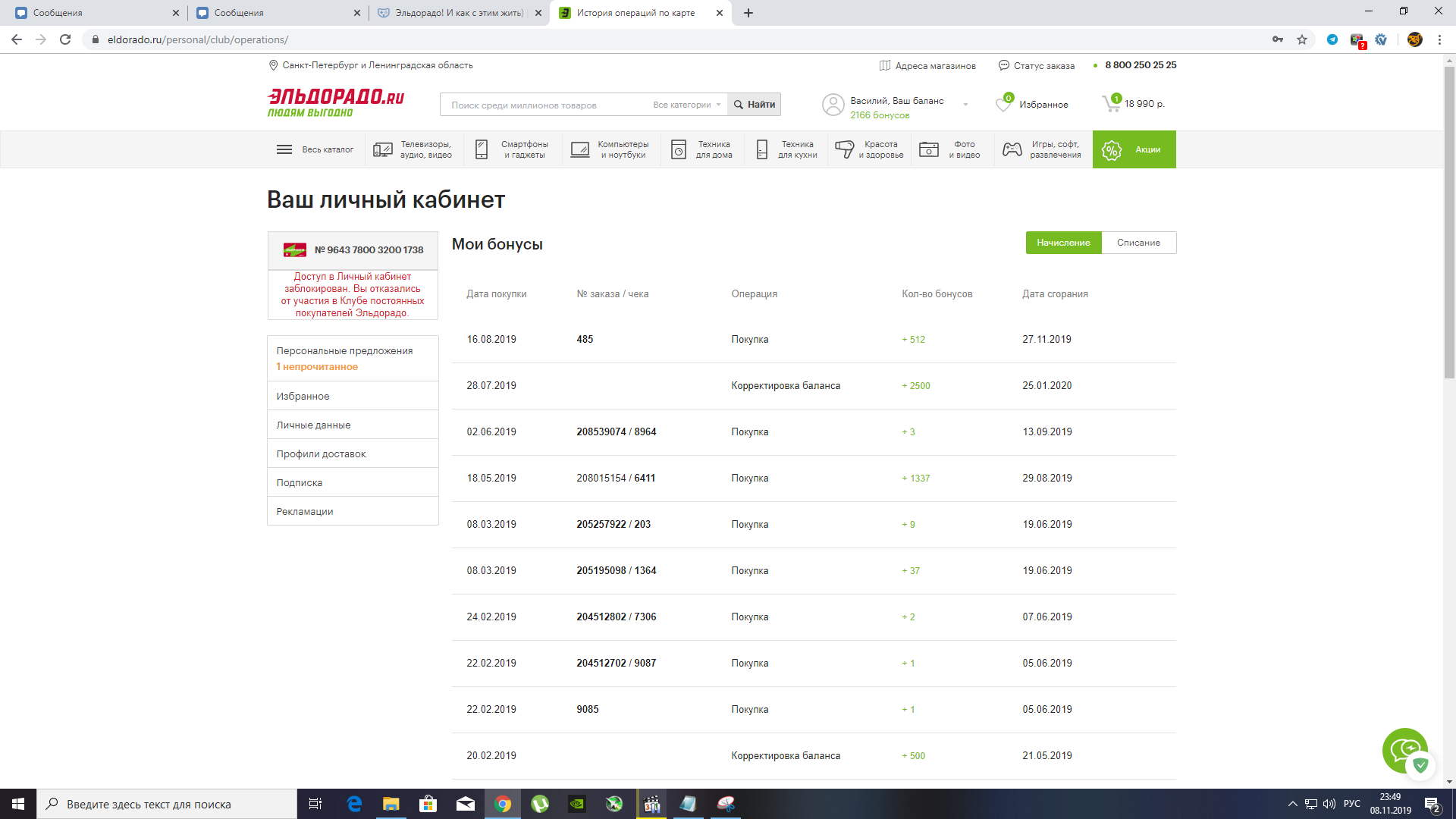Show hidden system tray icons
Screen dimensions: 1456x819
click(x=1293, y=804)
